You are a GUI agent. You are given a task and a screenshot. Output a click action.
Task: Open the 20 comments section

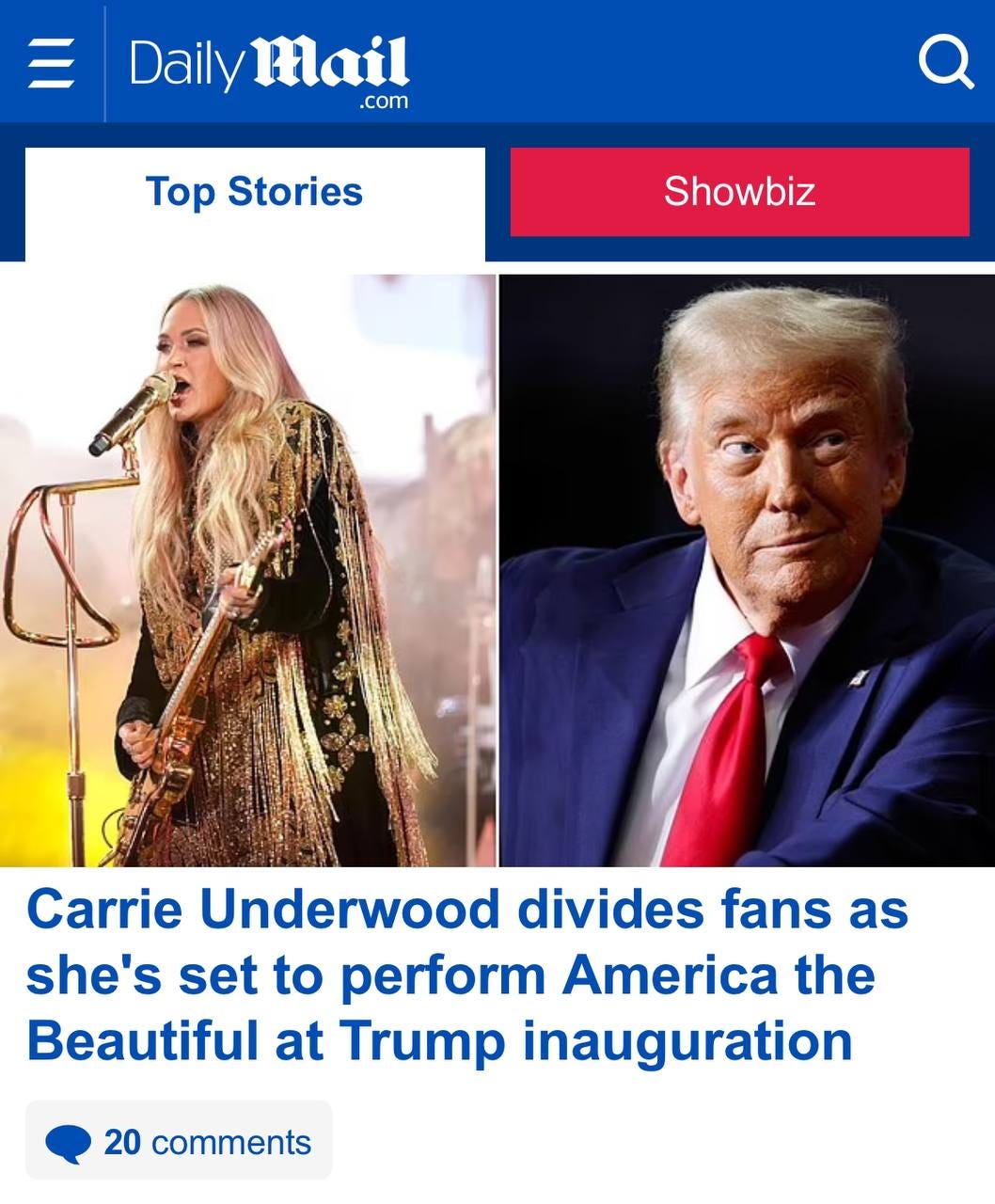pyautogui.click(x=179, y=1140)
